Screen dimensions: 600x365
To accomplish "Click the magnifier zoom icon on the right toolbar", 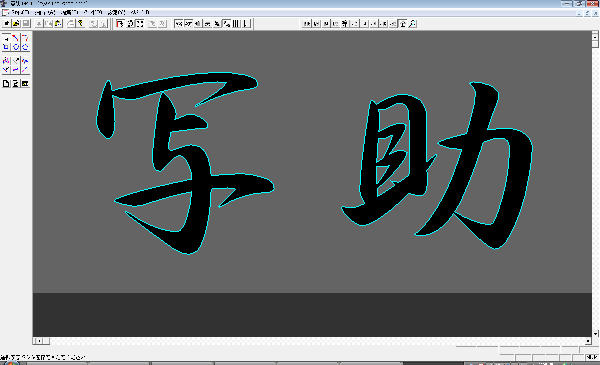I will [412, 24].
